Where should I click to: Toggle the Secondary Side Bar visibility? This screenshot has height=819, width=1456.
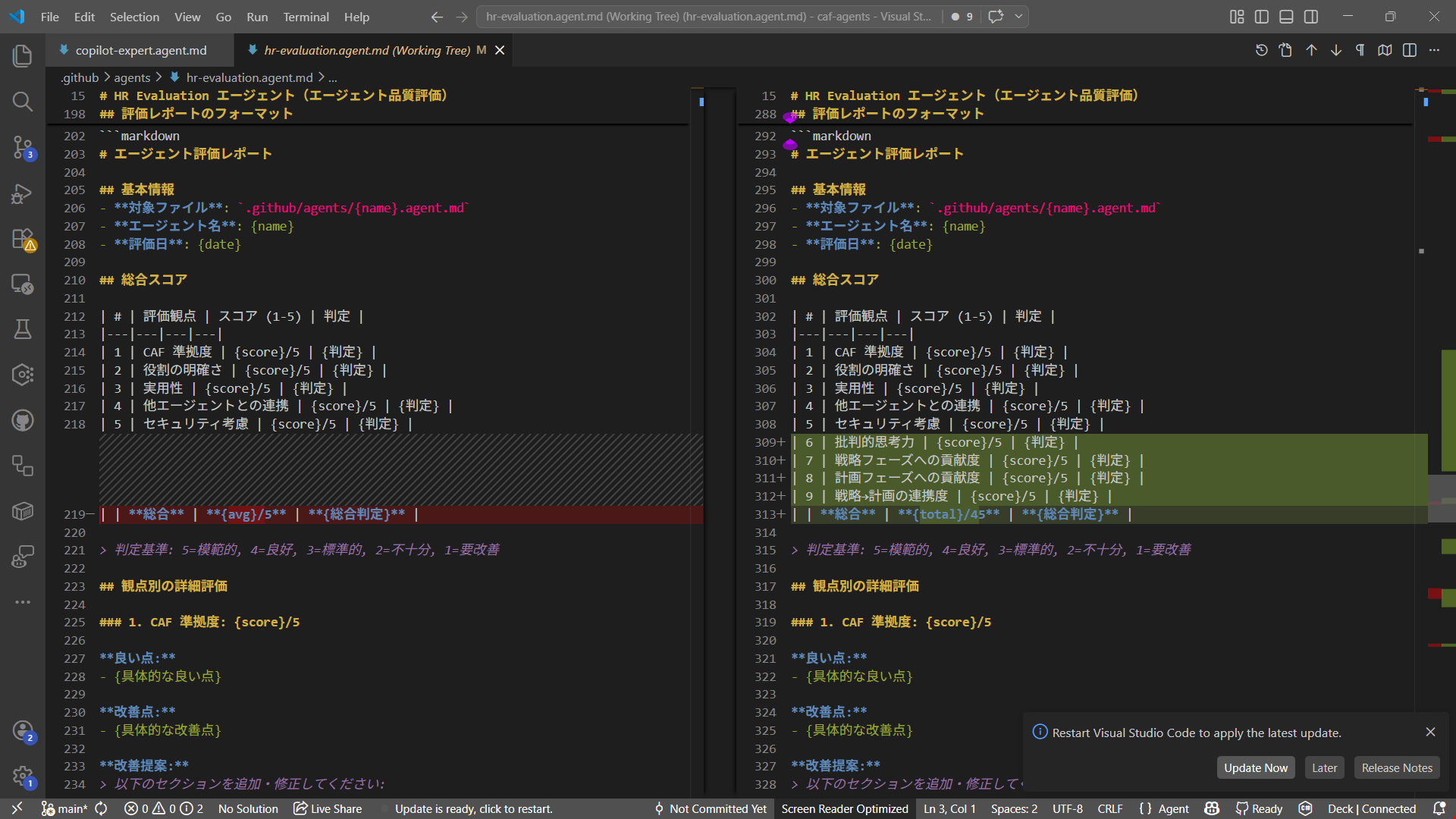point(1311,17)
